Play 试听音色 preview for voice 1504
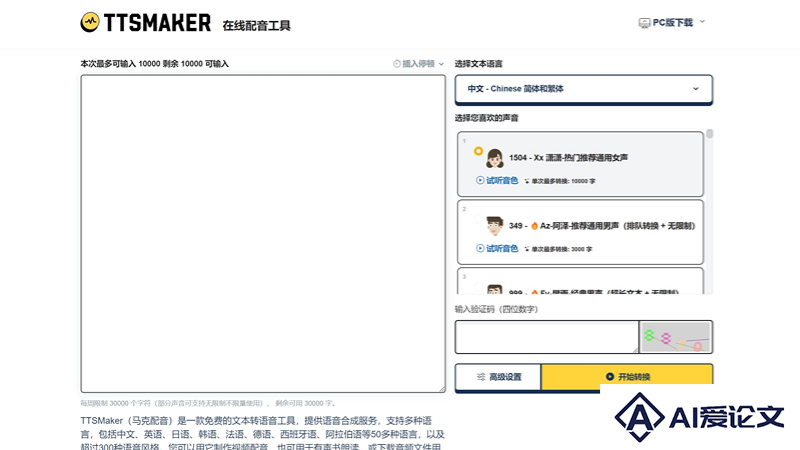 pyautogui.click(x=496, y=181)
